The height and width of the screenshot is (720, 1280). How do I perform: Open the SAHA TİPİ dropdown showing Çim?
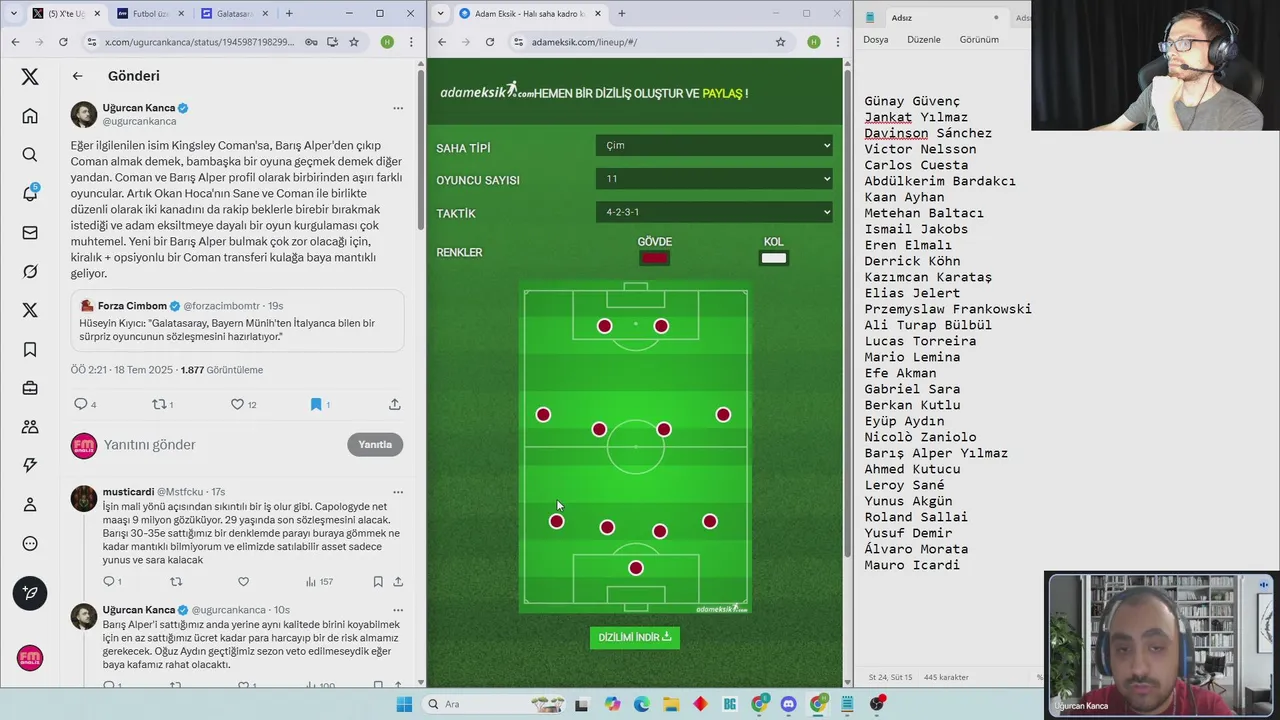tap(714, 145)
